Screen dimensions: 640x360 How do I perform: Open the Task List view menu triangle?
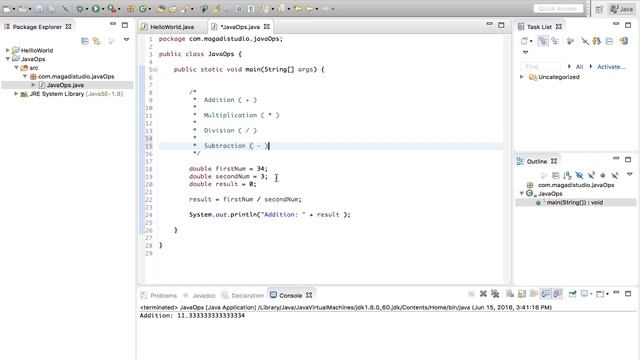(525, 52)
